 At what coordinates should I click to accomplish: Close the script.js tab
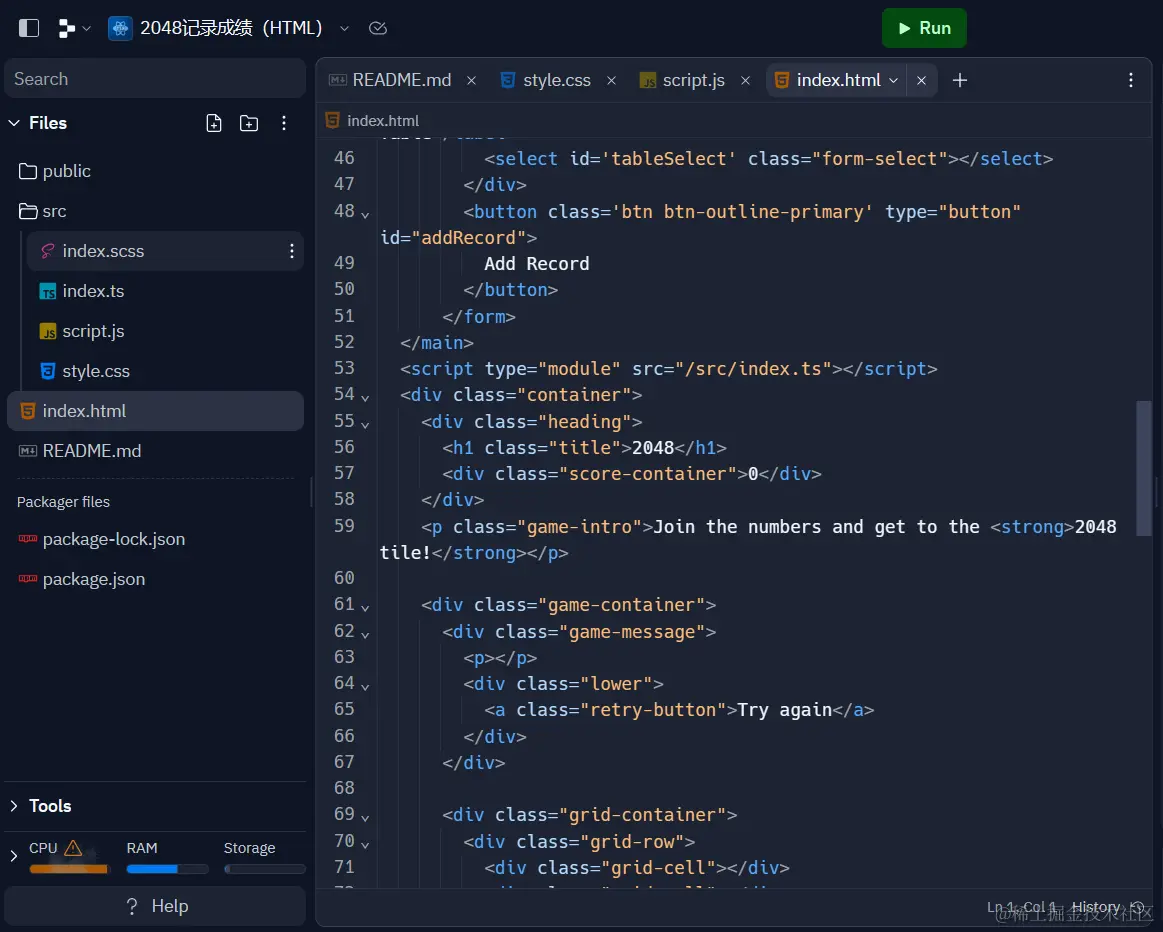click(745, 80)
